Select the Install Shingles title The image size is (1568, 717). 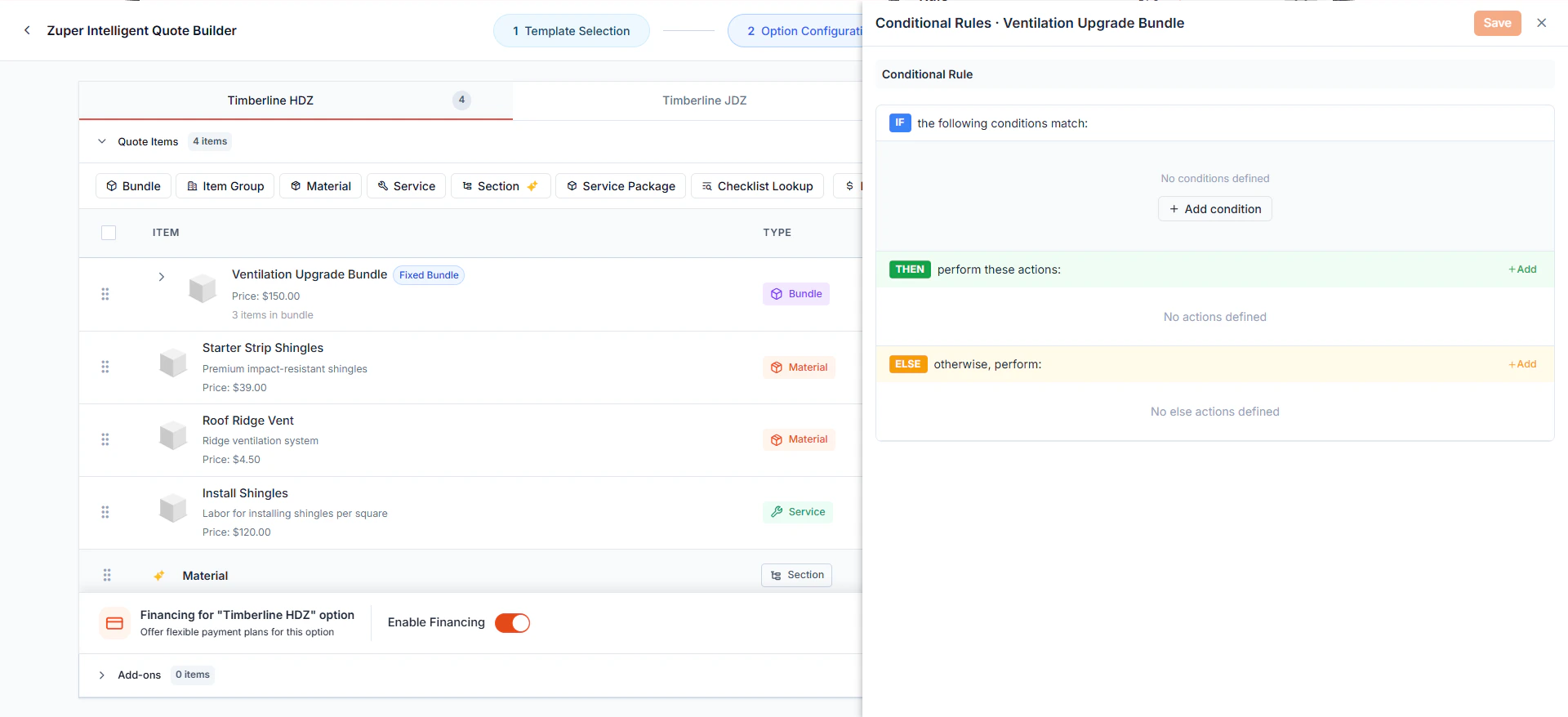[x=245, y=493]
